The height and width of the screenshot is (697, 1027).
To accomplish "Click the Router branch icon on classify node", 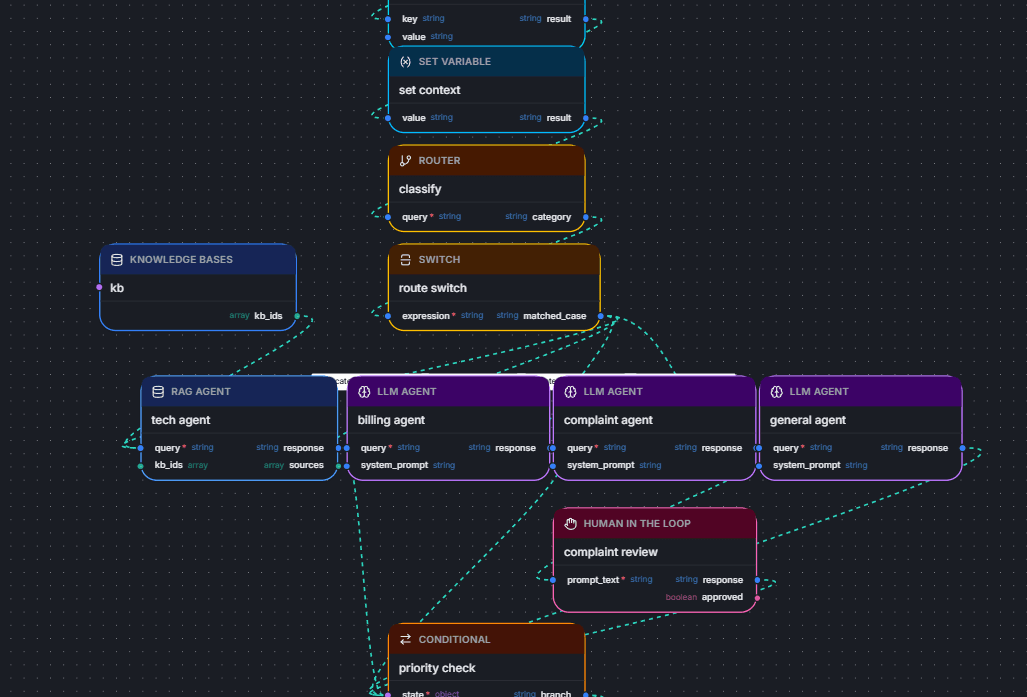I will (405, 160).
